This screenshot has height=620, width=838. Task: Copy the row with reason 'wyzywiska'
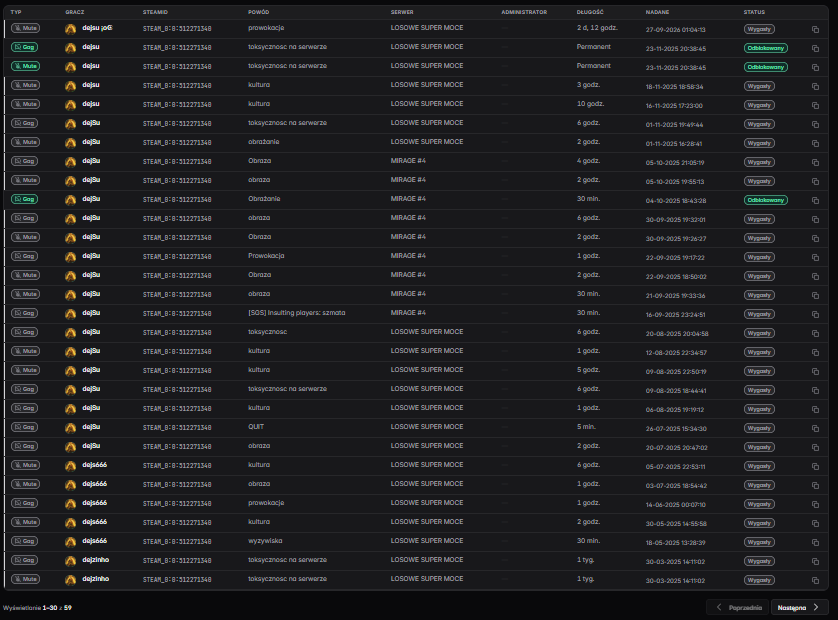point(815,542)
